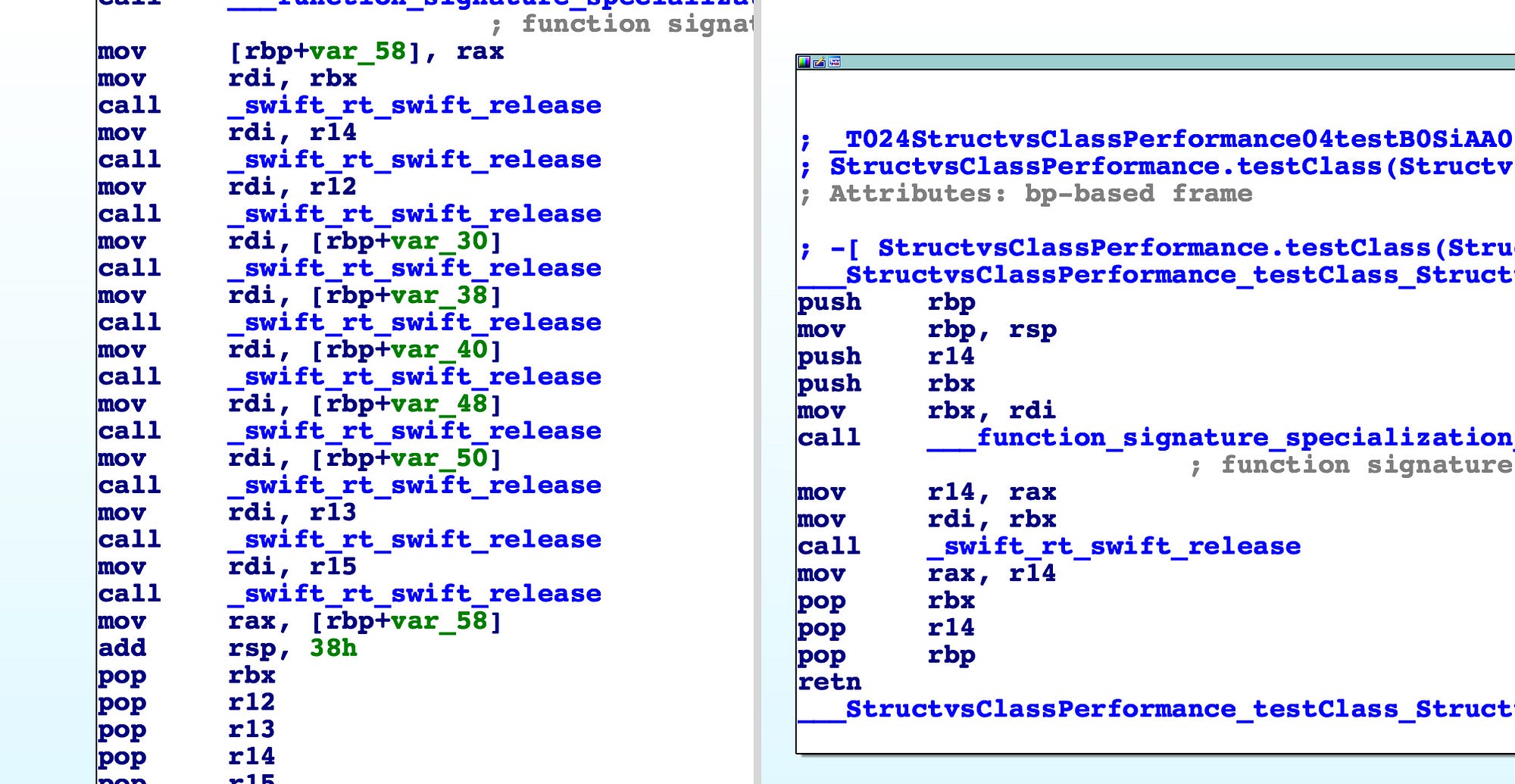This screenshot has height=784, width=1515.
Task: Click the var_48 operand in left block
Action: [x=439, y=404]
